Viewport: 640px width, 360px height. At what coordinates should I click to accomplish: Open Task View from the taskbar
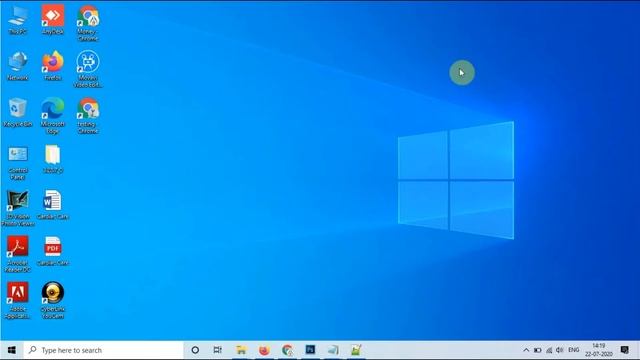click(x=218, y=350)
